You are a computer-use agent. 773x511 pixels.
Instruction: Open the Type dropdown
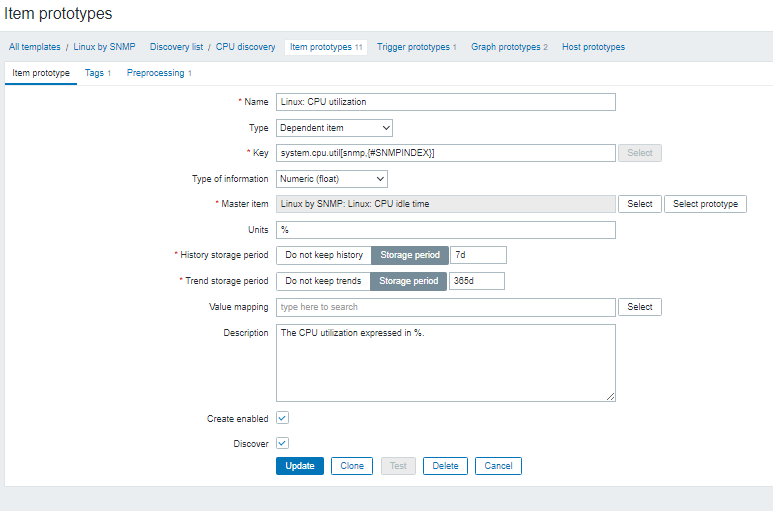pos(334,128)
